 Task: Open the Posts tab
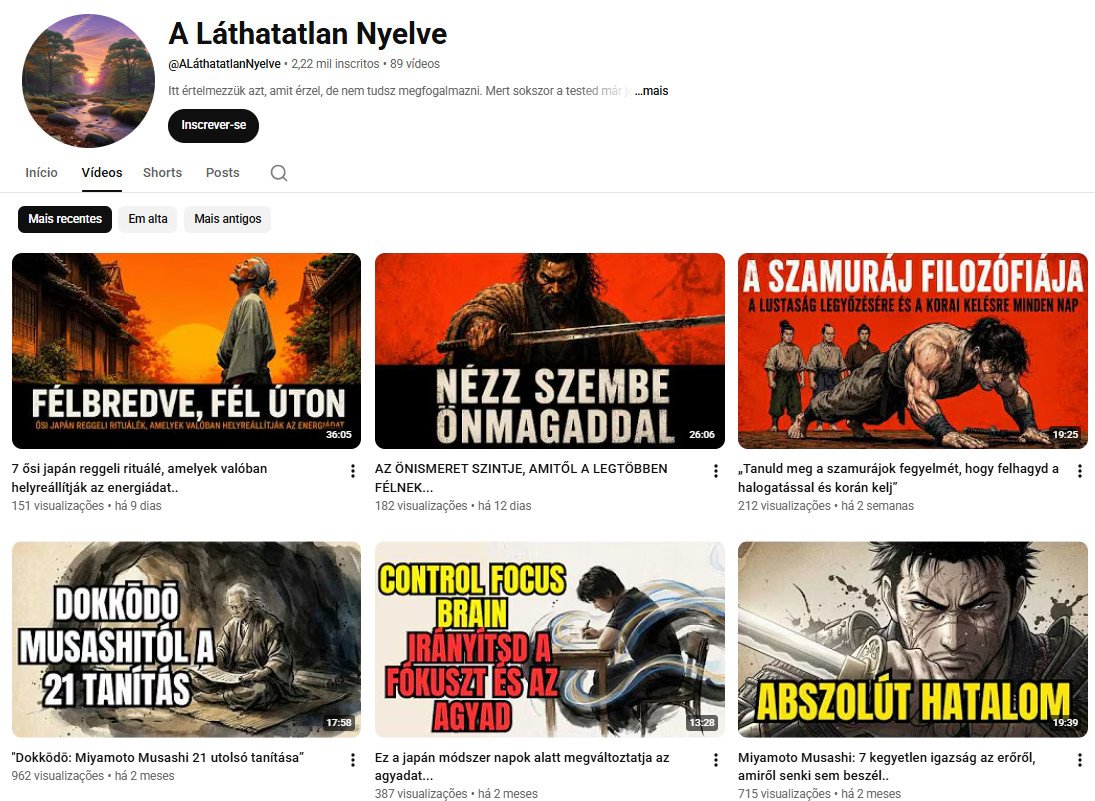pyautogui.click(x=222, y=172)
